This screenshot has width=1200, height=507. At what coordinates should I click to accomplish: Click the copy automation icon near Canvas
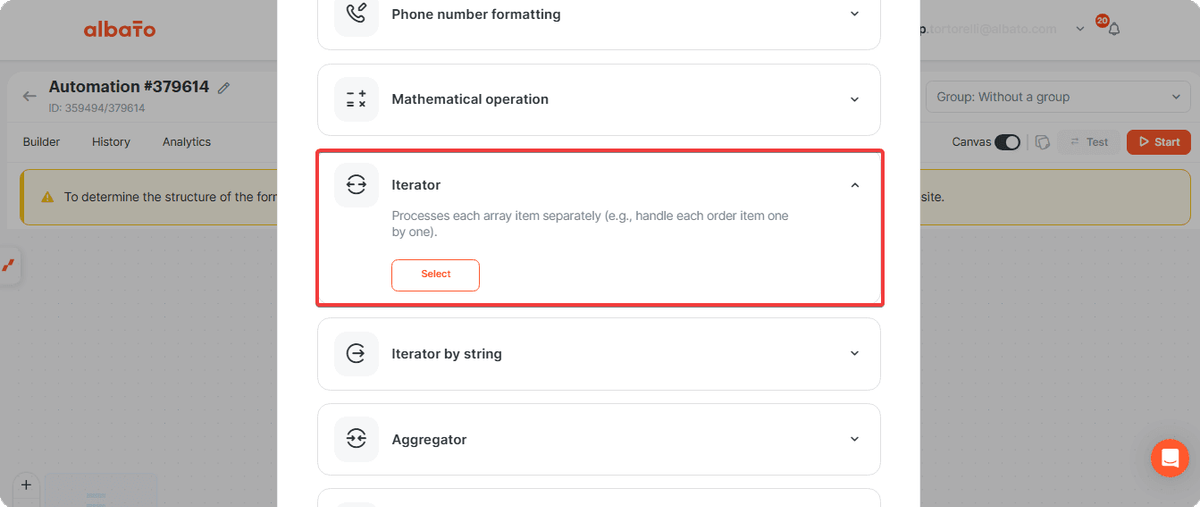click(1041, 142)
